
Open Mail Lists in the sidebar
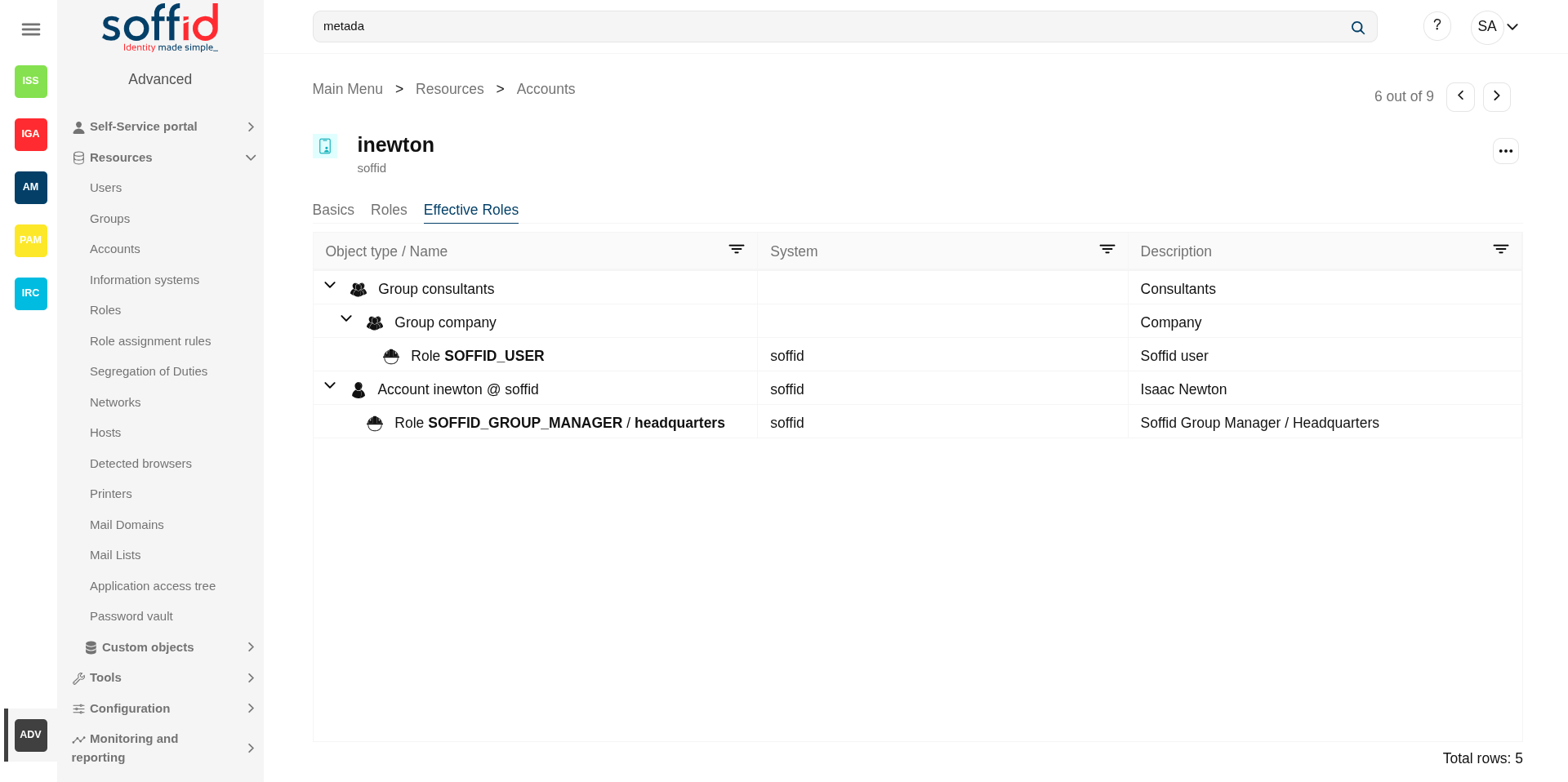pyautogui.click(x=115, y=555)
